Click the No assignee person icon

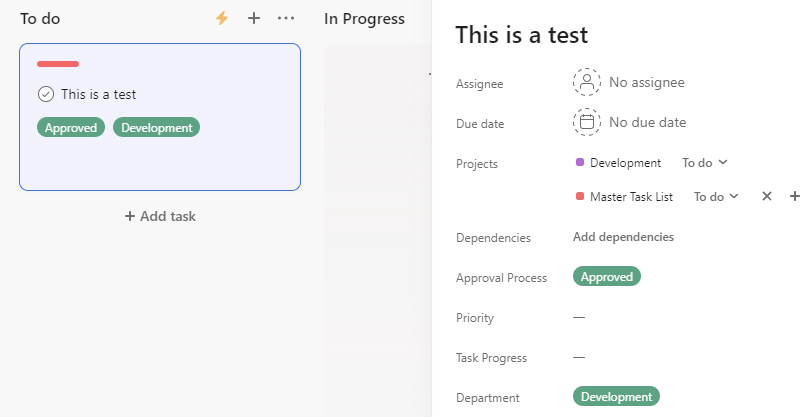click(586, 82)
